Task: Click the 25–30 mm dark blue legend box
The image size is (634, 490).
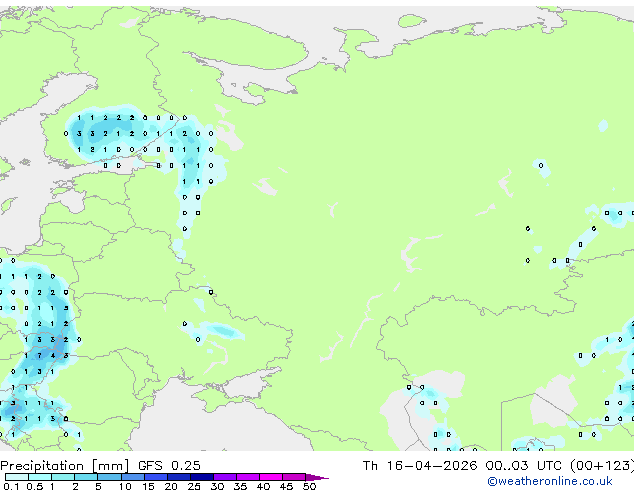Action: (202, 477)
